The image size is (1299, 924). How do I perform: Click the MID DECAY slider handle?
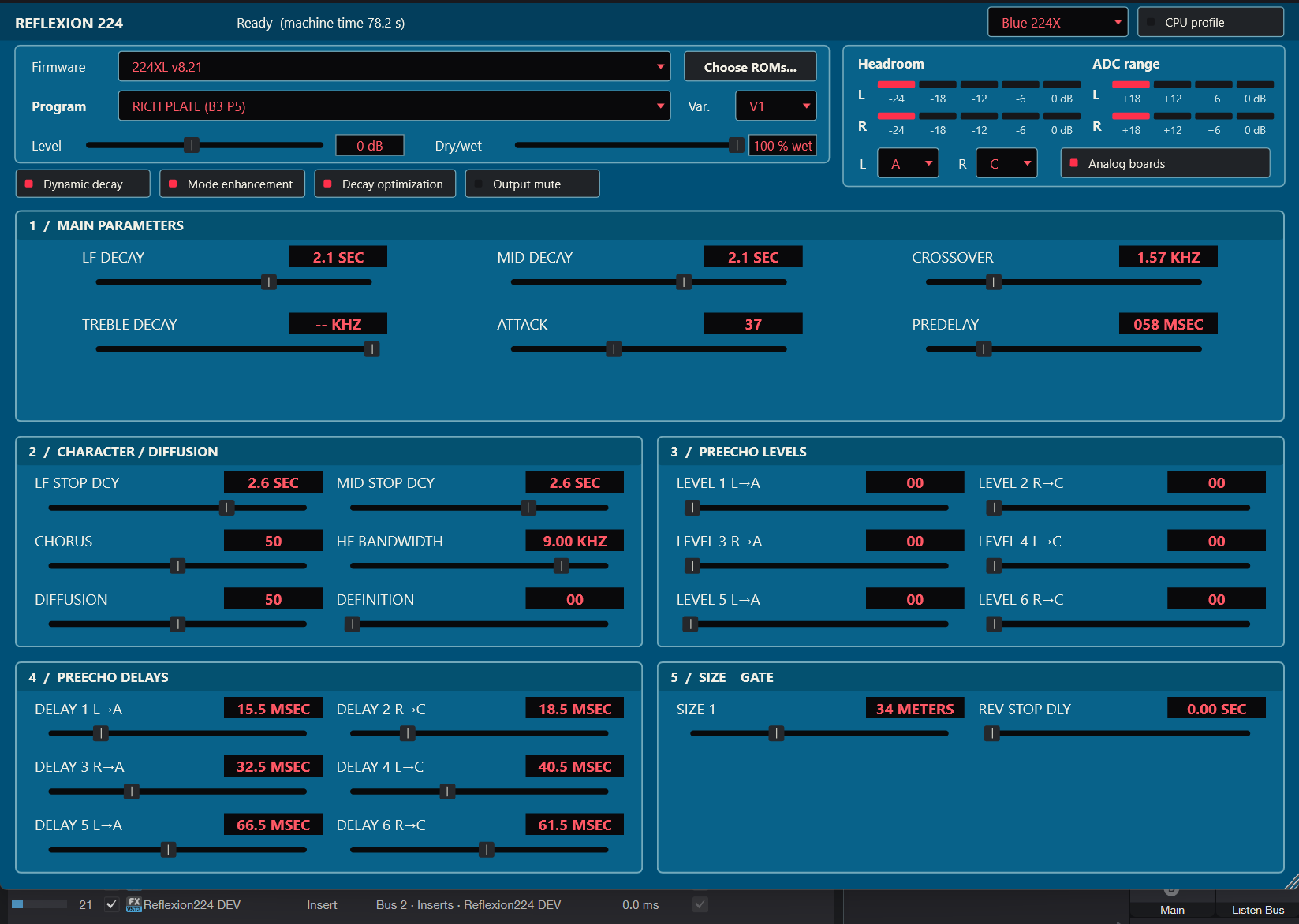(x=684, y=282)
